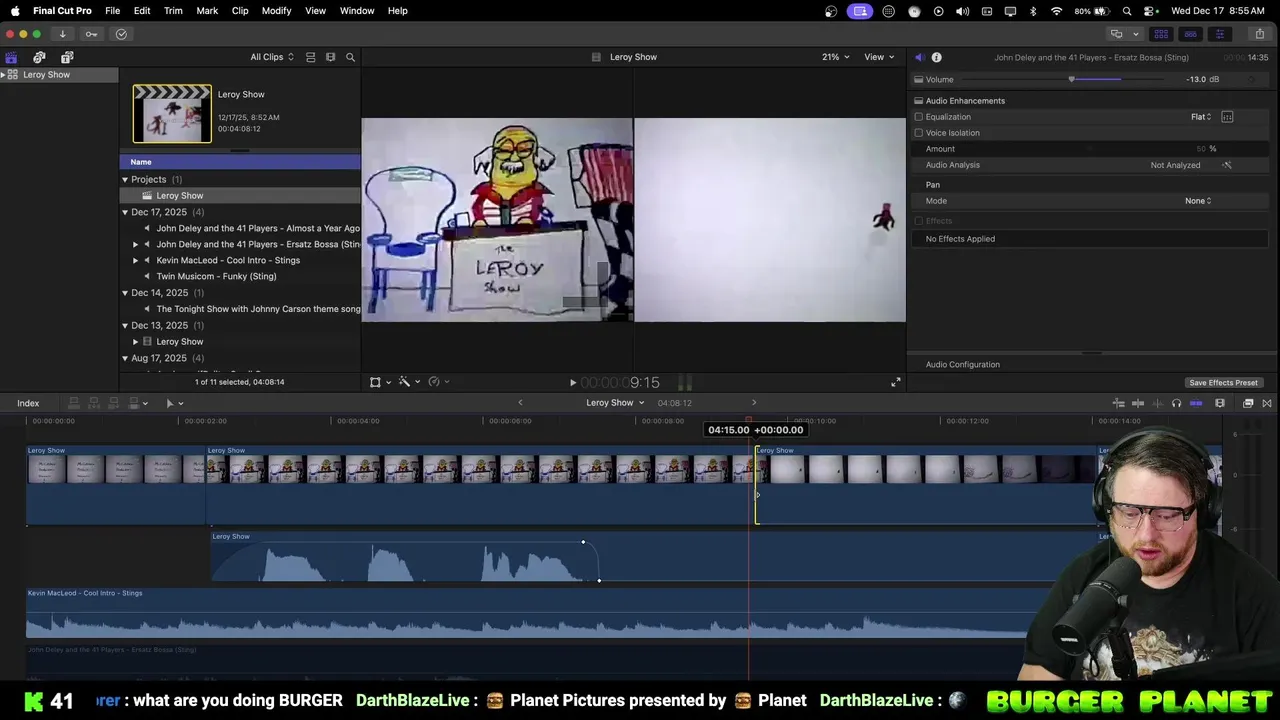Toggle the Browser show/hide button
Screen dimensions: 1280x720
tap(1161, 34)
